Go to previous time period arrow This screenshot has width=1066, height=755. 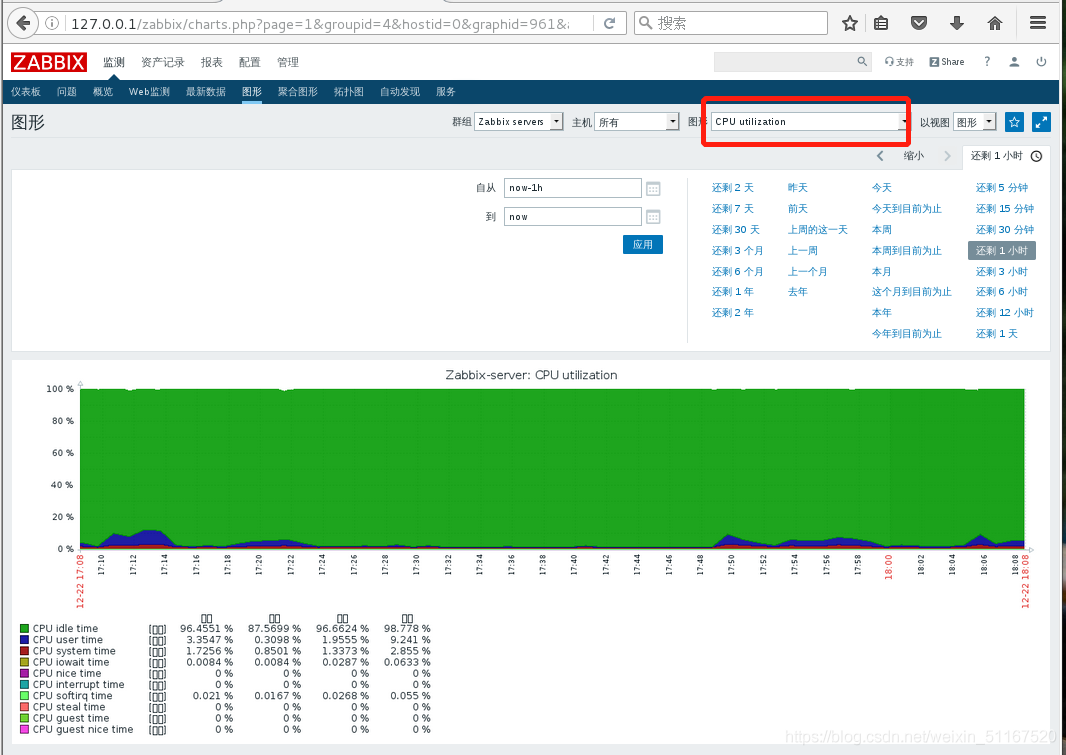[880, 156]
